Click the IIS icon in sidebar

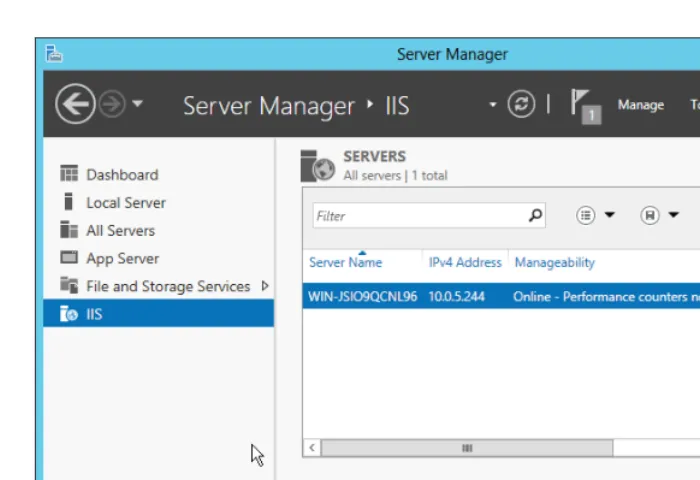[x=69, y=314]
